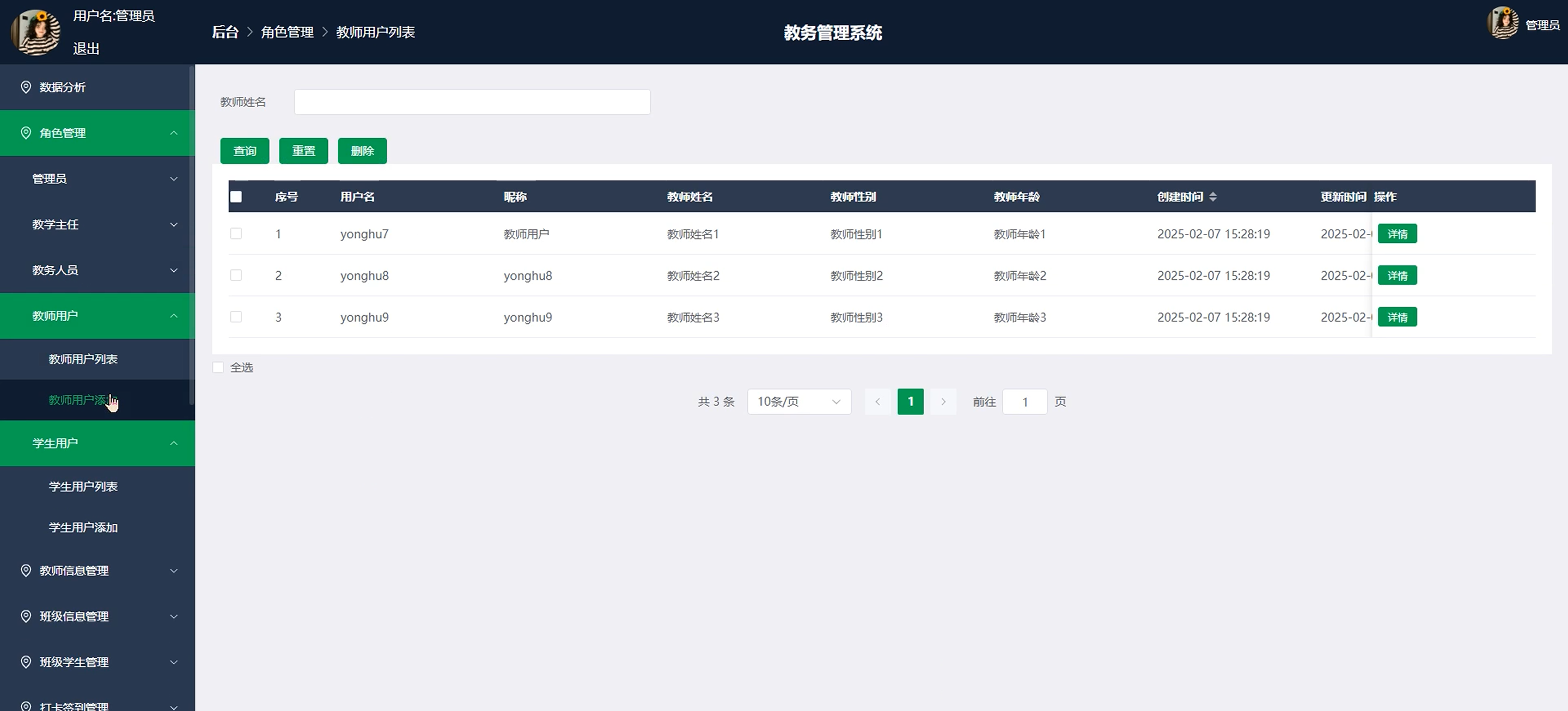Viewport: 1568px width, 711px height.
Task: Click the pin icon beside 班级信息管理
Action: coord(26,616)
